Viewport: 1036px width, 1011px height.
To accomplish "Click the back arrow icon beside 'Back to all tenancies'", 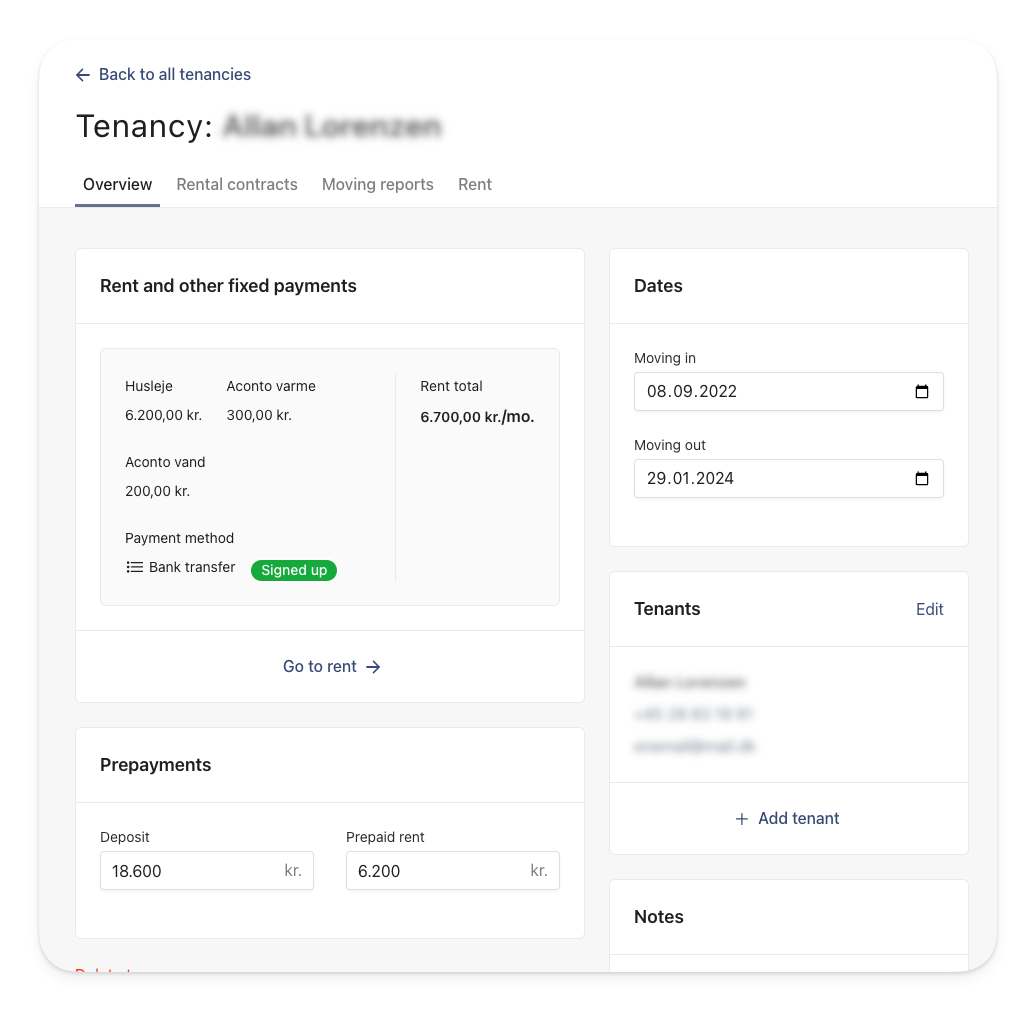I will [x=83, y=75].
